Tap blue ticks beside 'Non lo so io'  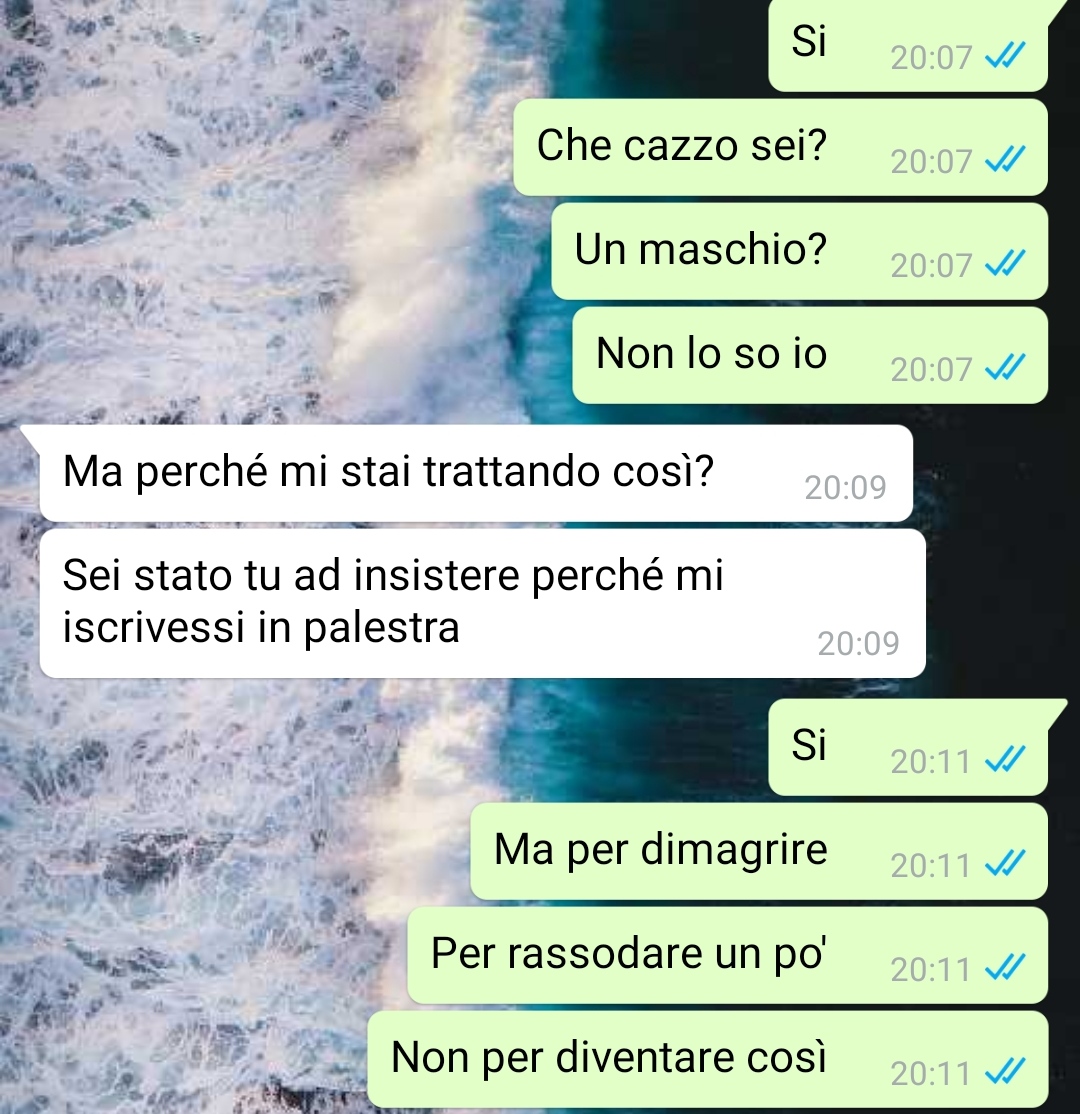click(1005, 368)
